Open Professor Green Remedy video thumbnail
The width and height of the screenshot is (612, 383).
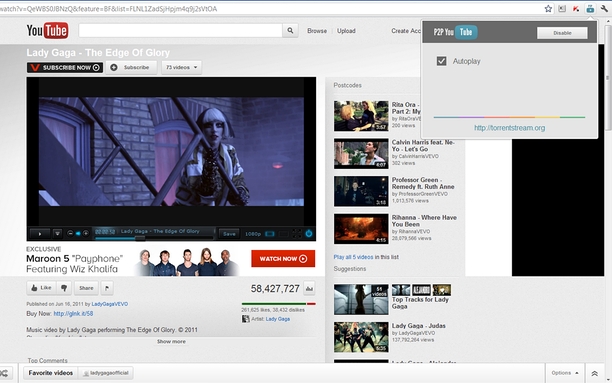[361, 191]
